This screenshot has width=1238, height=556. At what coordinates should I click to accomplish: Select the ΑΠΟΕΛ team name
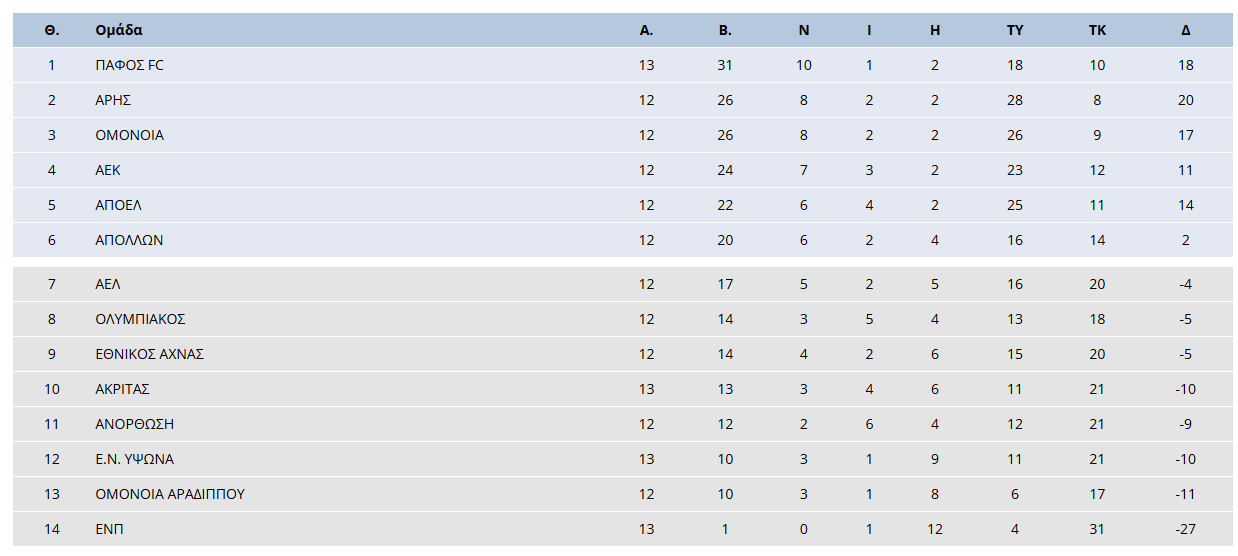click(x=118, y=205)
